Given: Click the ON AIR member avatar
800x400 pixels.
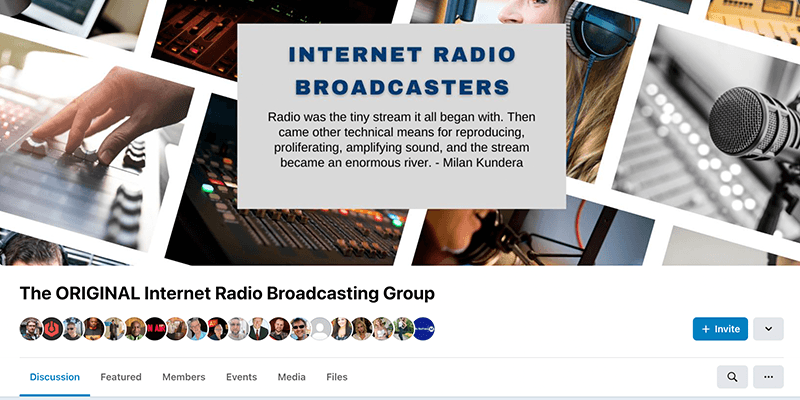Looking at the screenshot, I should [155, 329].
